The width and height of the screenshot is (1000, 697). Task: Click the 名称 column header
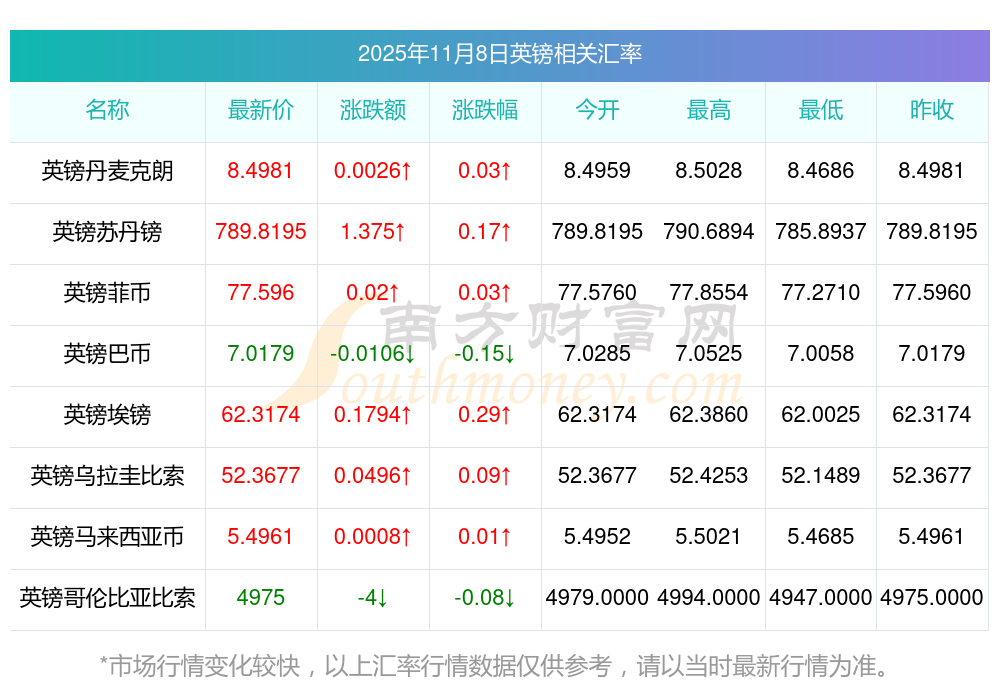pos(107,110)
